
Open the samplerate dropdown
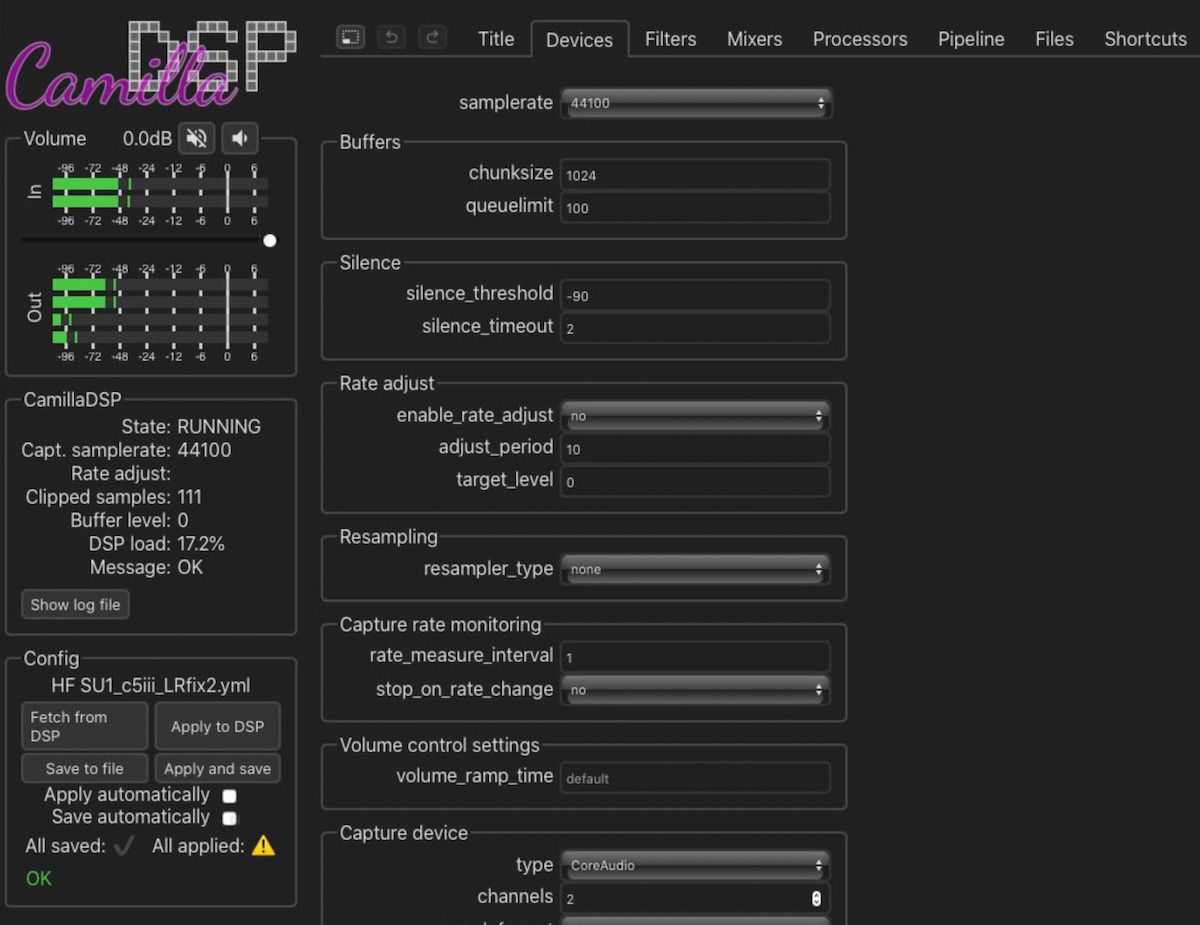pos(696,103)
